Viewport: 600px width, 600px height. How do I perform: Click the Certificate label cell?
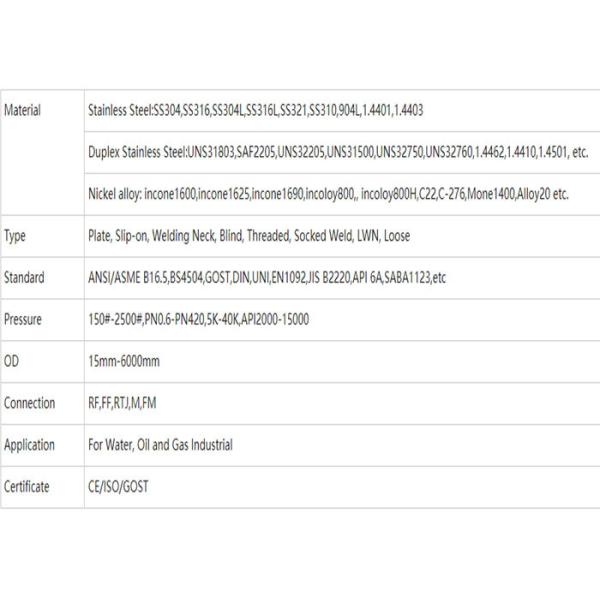42,487
